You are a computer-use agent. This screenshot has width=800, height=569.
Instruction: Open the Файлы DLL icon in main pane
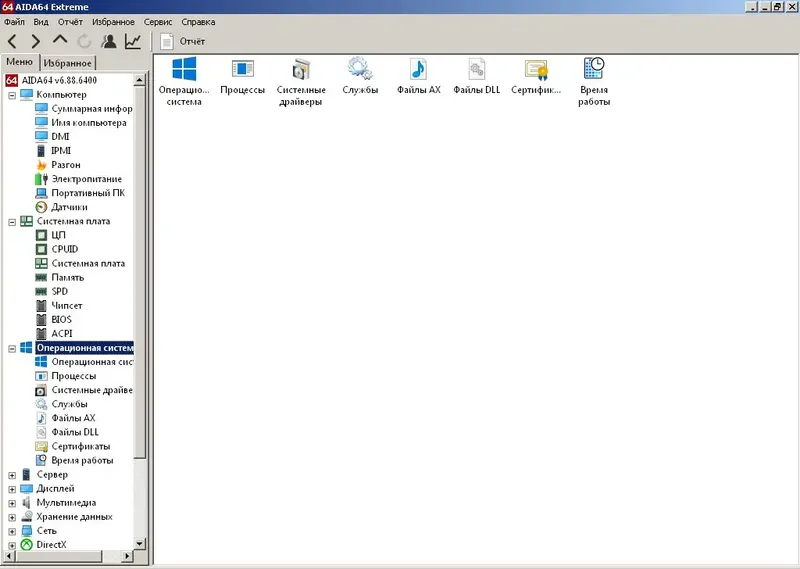click(477, 76)
